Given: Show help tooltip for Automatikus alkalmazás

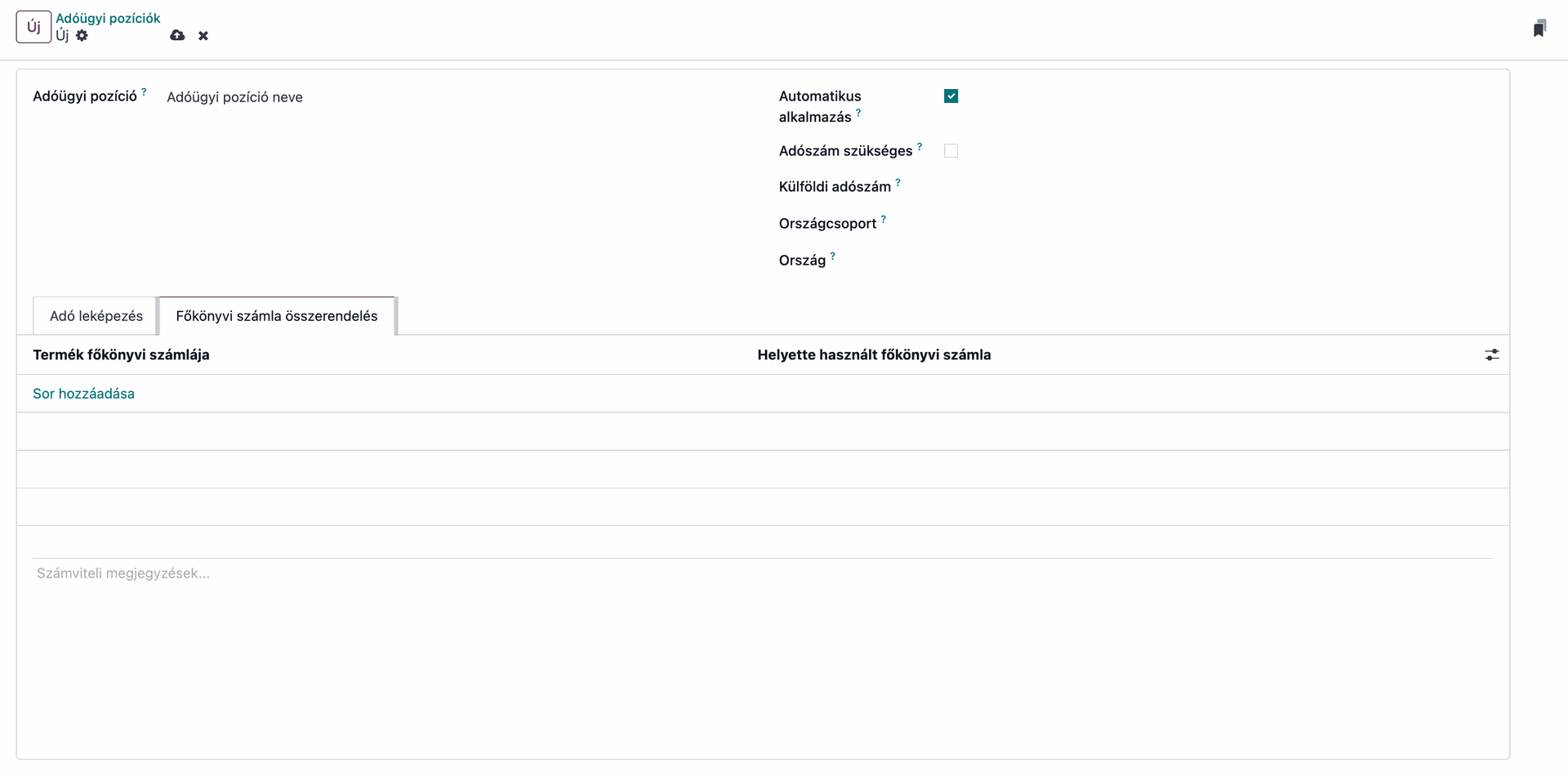Looking at the screenshot, I should [x=858, y=114].
